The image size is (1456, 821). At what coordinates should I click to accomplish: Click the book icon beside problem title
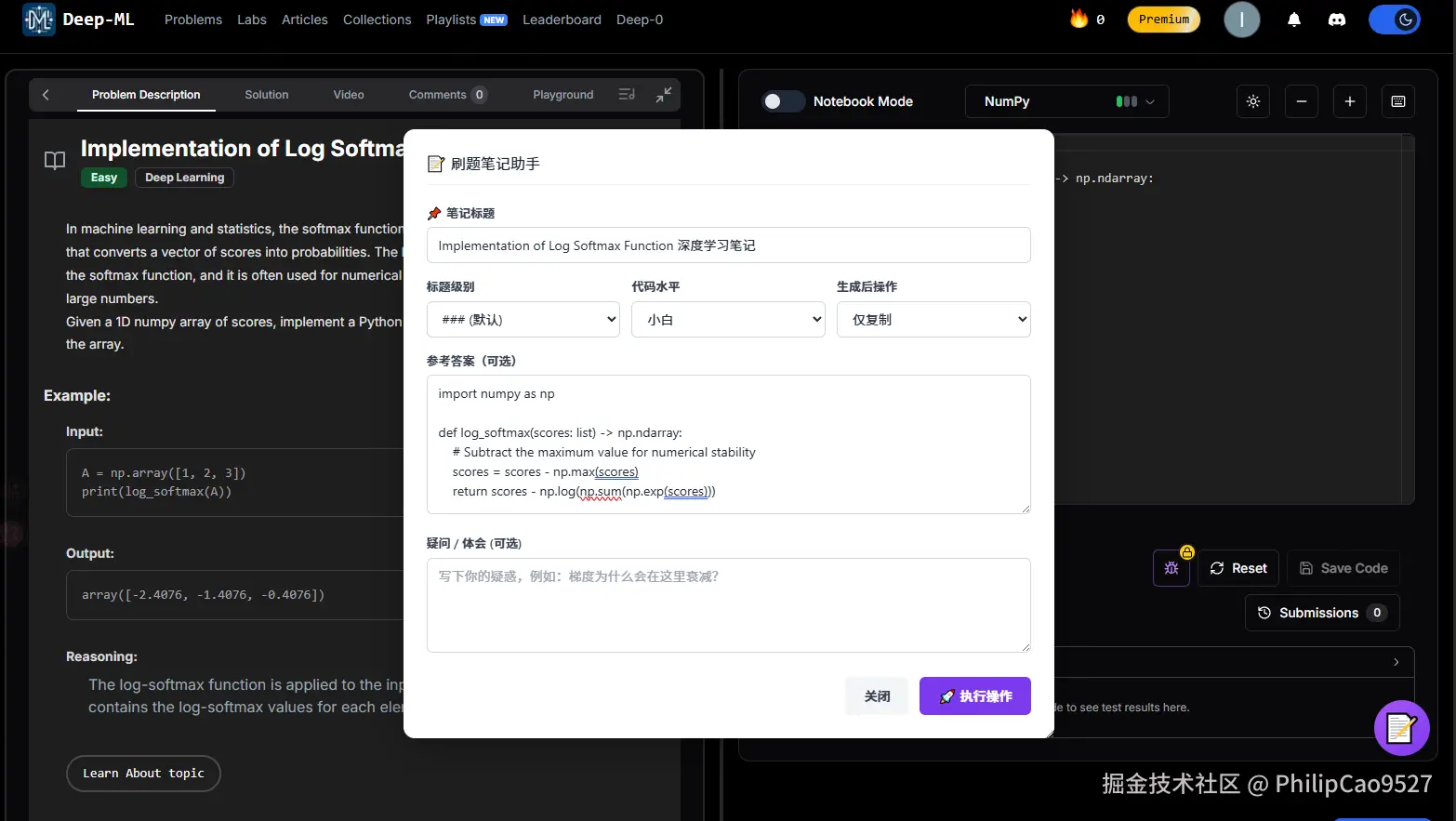click(x=55, y=160)
